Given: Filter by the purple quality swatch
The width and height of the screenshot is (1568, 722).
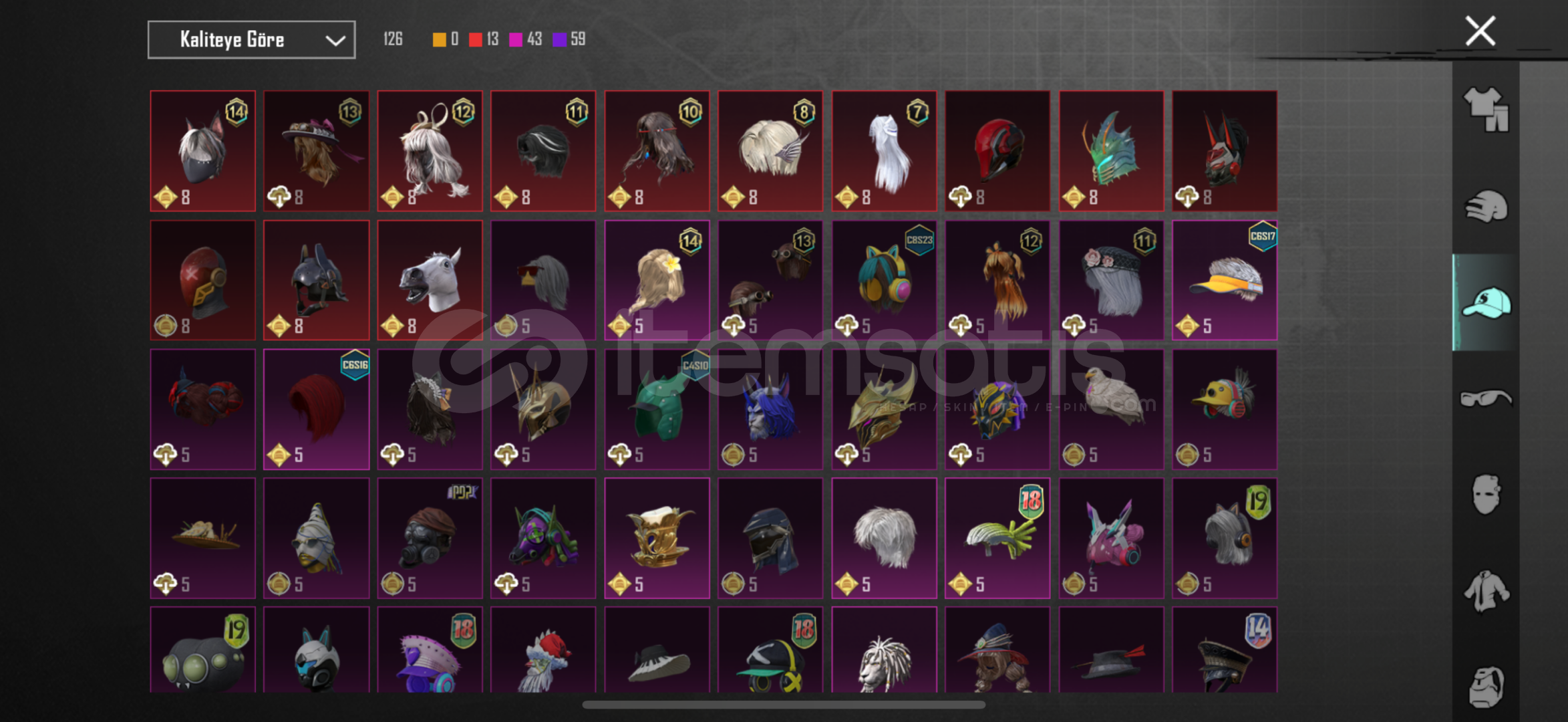Looking at the screenshot, I should pos(559,39).
